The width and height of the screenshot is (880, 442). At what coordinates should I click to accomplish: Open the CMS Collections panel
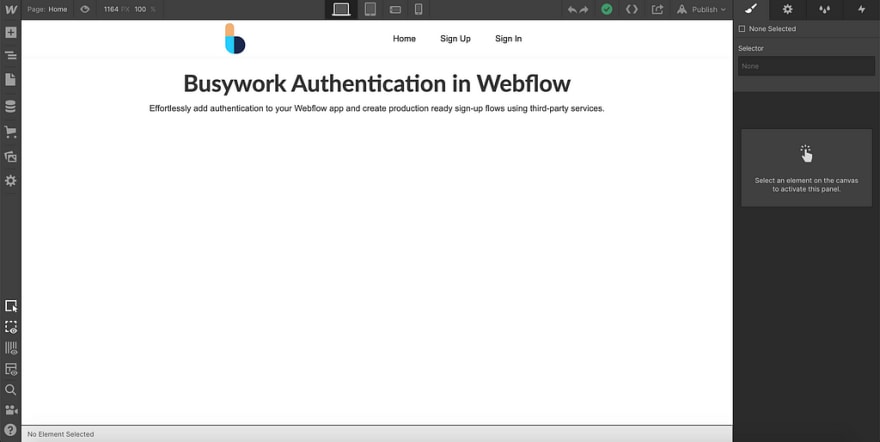[11, 107]
